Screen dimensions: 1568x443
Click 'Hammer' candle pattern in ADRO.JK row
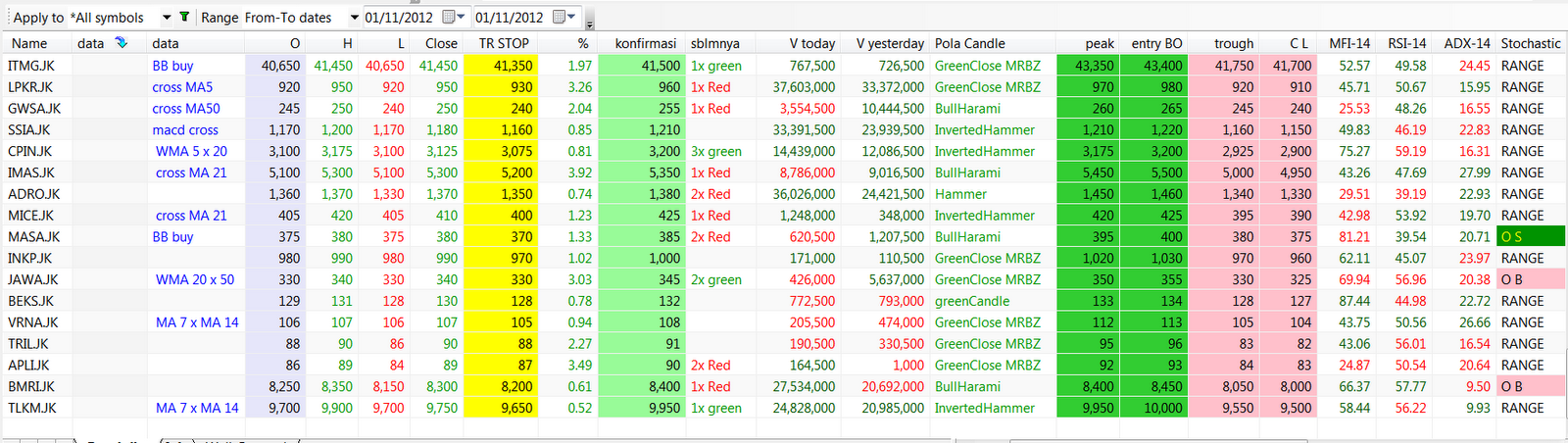click(961, 194)
